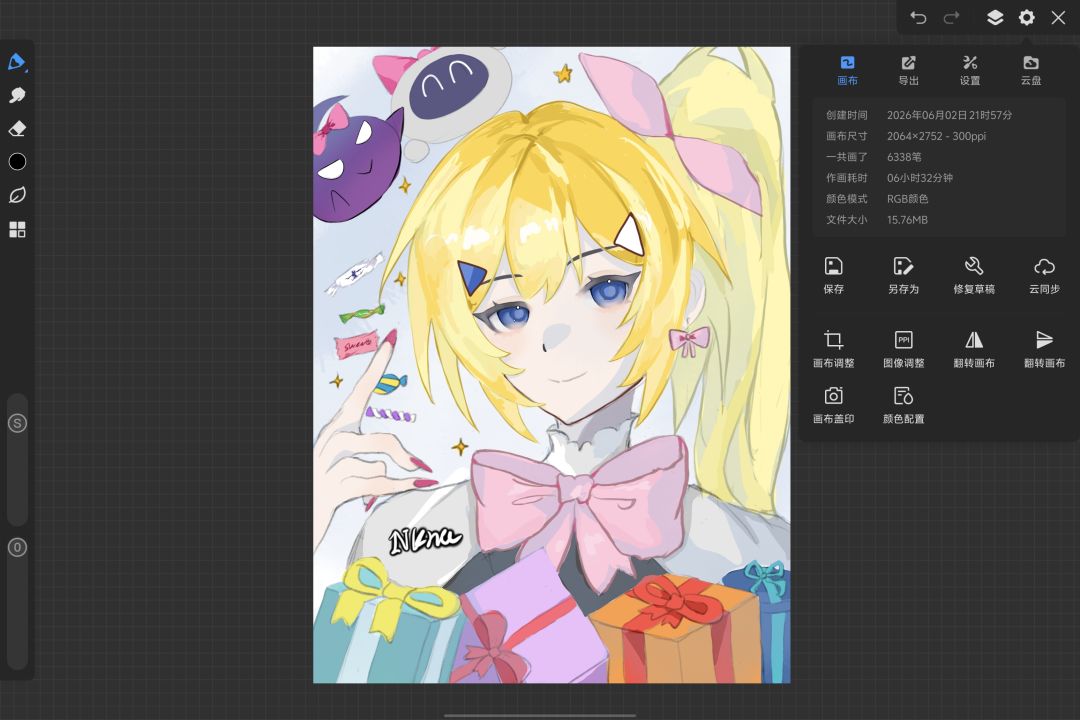
Task: Click the artwork canvas
Action: pos(552,365)
